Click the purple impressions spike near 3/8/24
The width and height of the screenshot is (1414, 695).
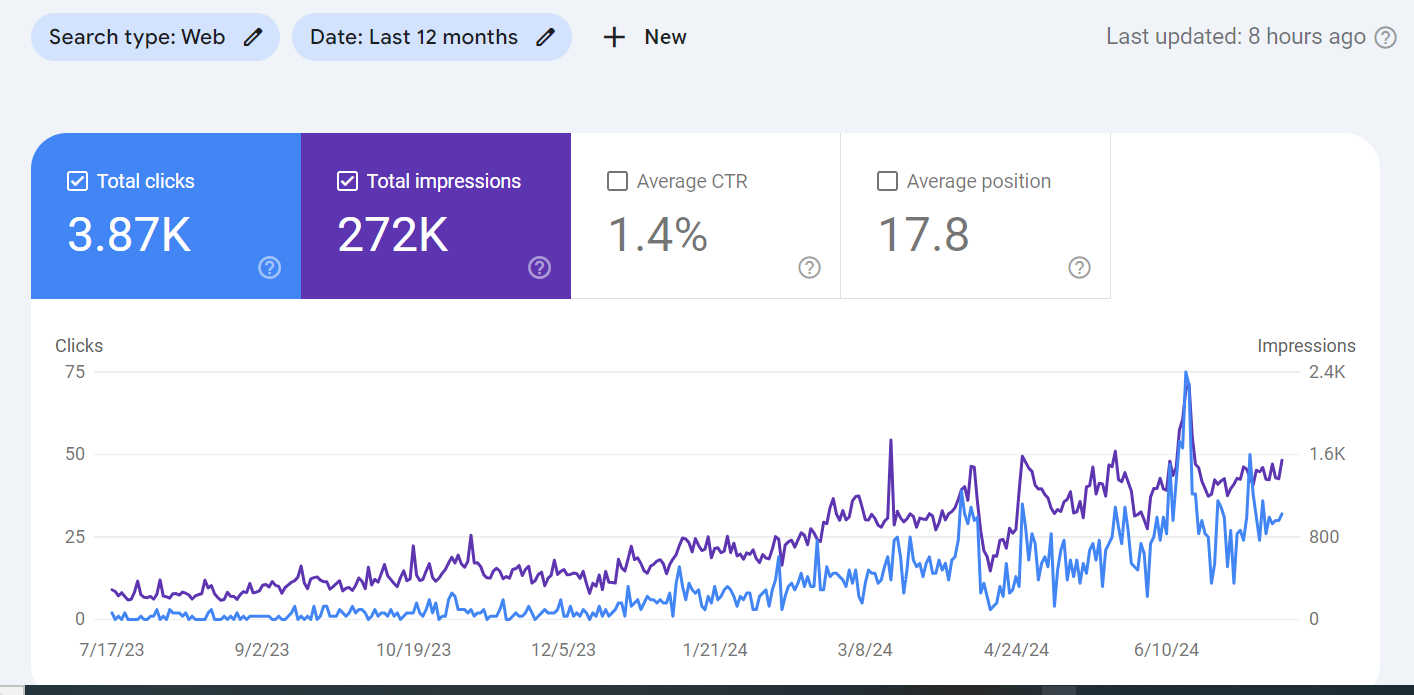point(890,440)
